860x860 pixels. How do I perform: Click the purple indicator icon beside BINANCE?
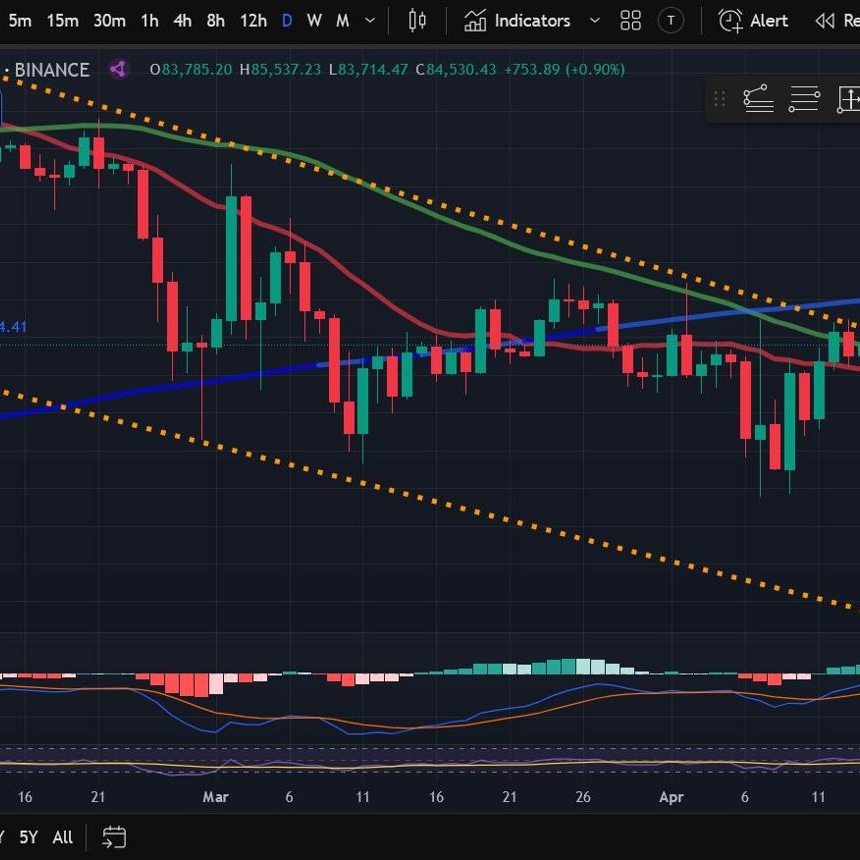pos(118,69)
